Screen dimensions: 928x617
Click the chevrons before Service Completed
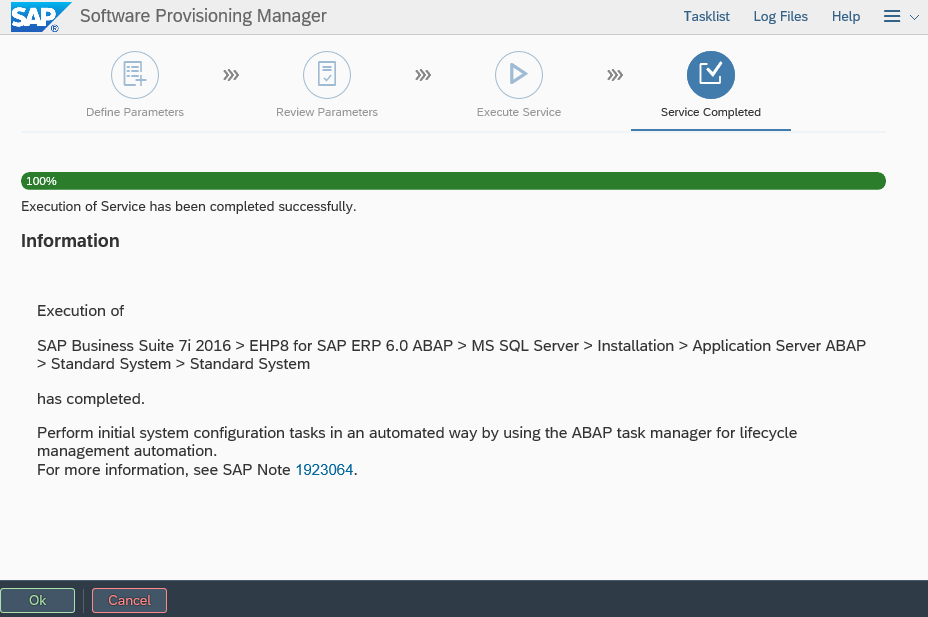click(615, 73)
